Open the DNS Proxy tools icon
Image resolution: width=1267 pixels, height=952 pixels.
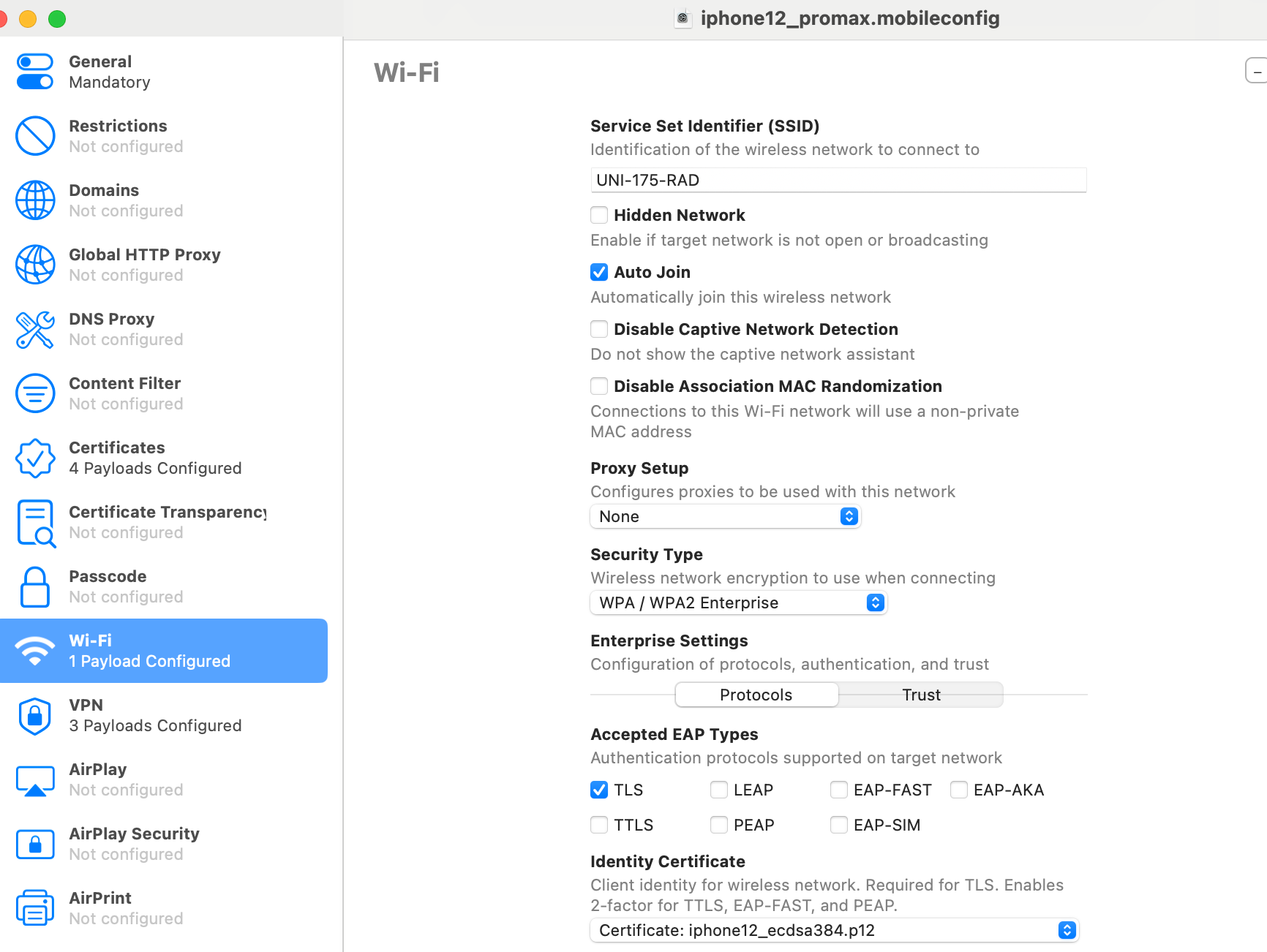pos(35,330)
